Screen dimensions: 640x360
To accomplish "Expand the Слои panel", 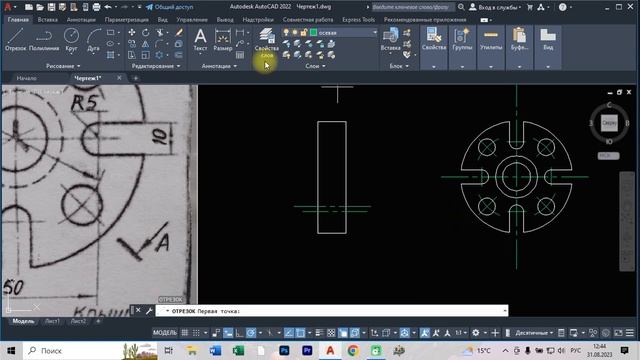I will point(316,66).
